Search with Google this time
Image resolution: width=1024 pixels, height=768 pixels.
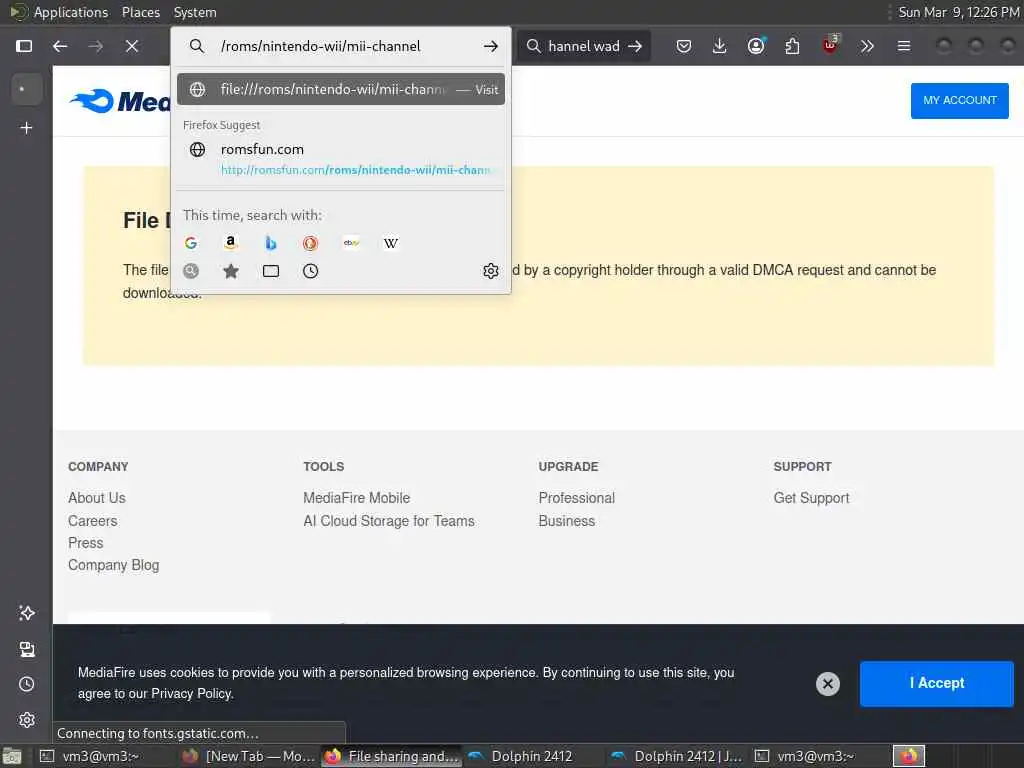pos(191,243)
